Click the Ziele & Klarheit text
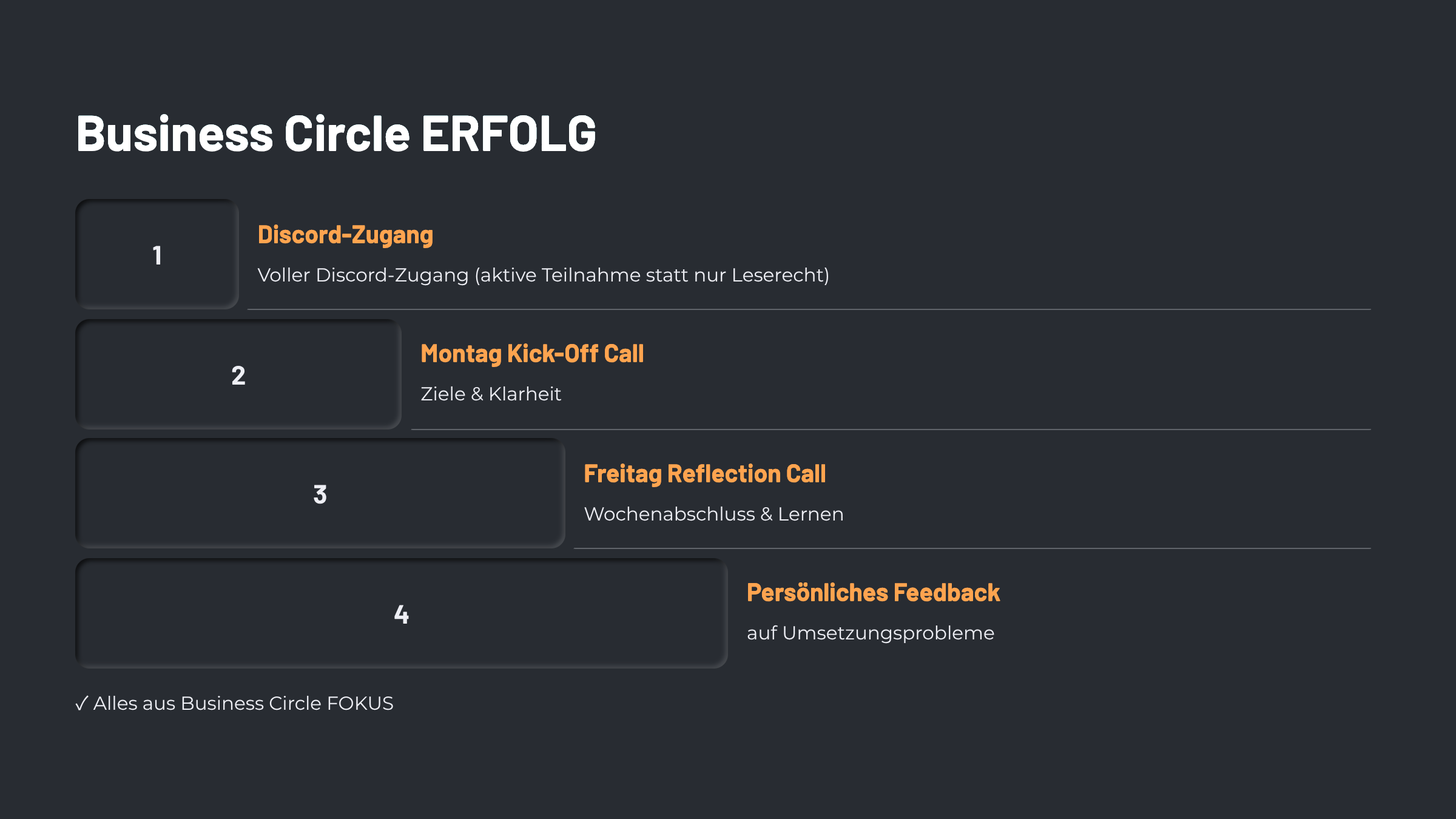 491,394
